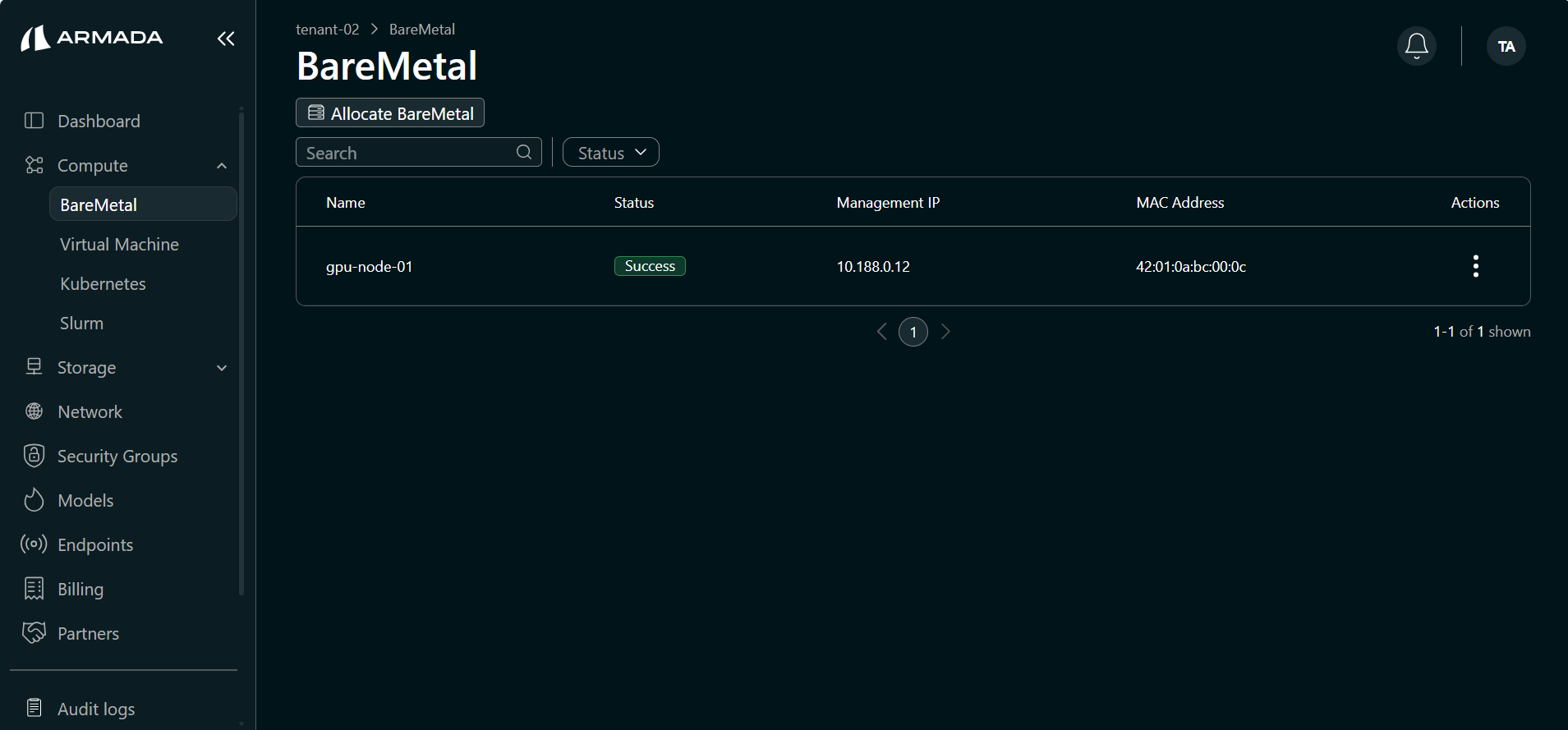Collapse the sidebar with the double-chevron icon
This screenshot has width=1568, height=730.
tap(226, 39)
